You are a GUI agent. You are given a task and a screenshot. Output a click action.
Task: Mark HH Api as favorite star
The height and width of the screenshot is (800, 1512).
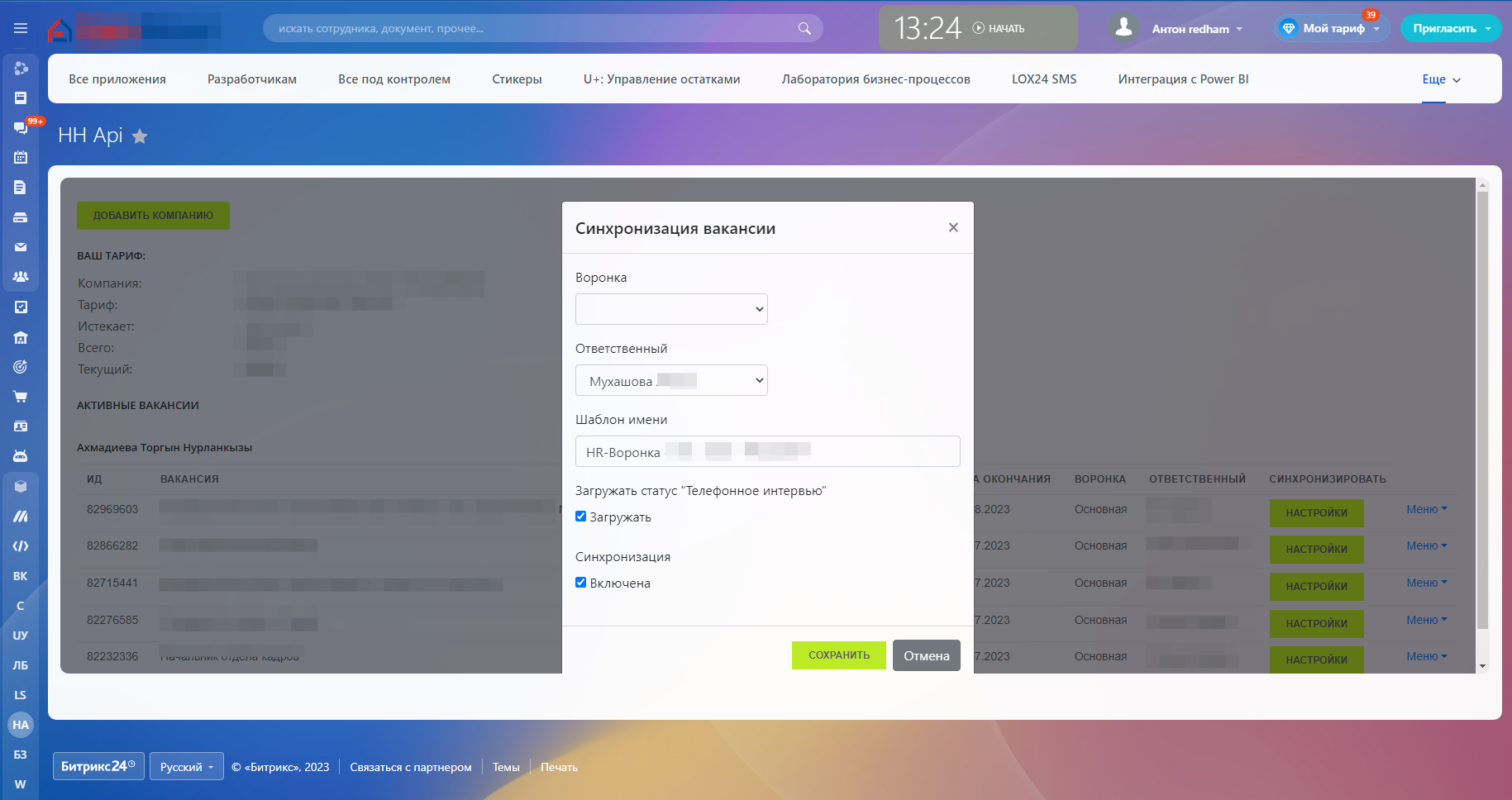141,136
